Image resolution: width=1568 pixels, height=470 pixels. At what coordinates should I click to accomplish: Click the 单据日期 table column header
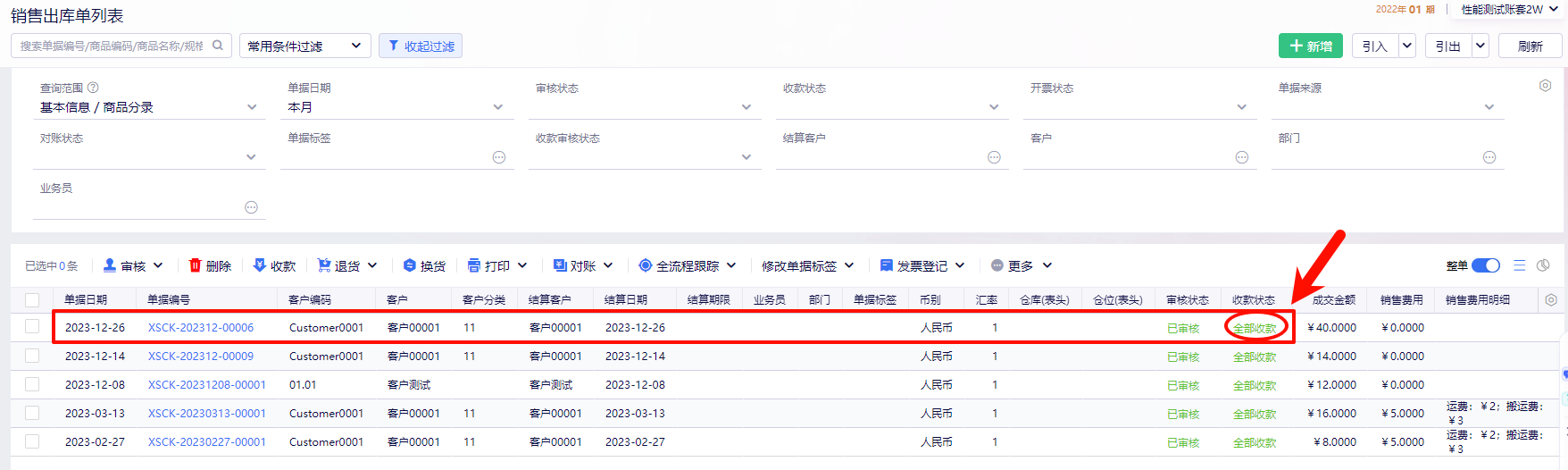[x=86, y=299]
